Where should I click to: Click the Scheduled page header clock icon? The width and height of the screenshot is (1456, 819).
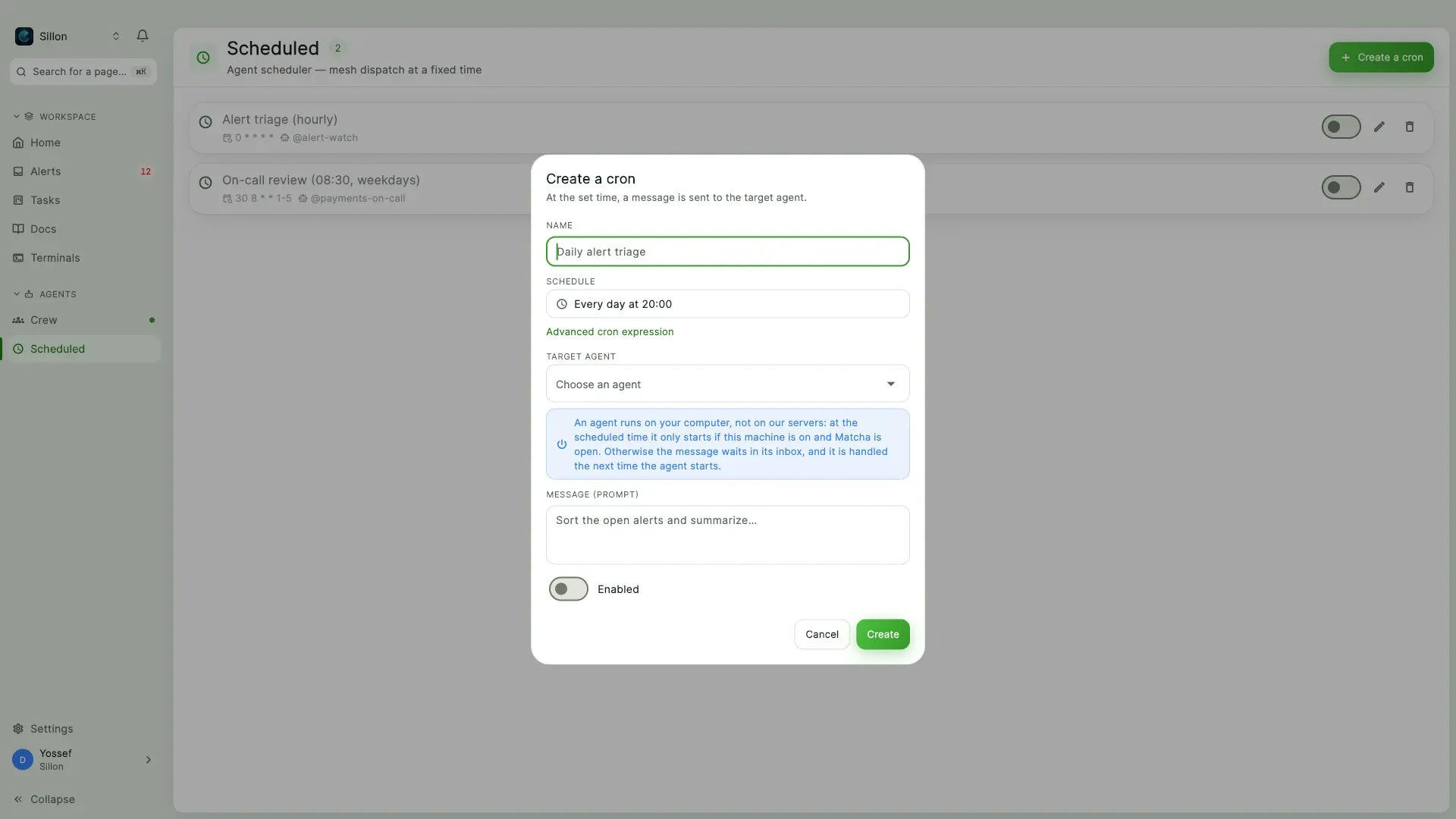pos(203,58)
